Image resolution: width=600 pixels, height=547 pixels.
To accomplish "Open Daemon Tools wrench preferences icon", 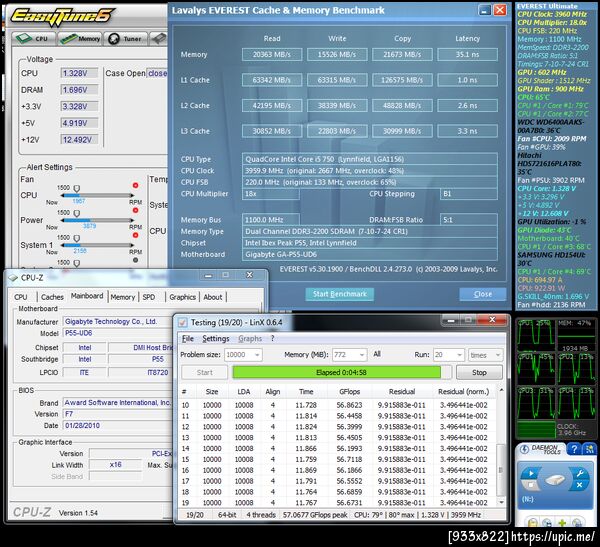I will (580, 474).
